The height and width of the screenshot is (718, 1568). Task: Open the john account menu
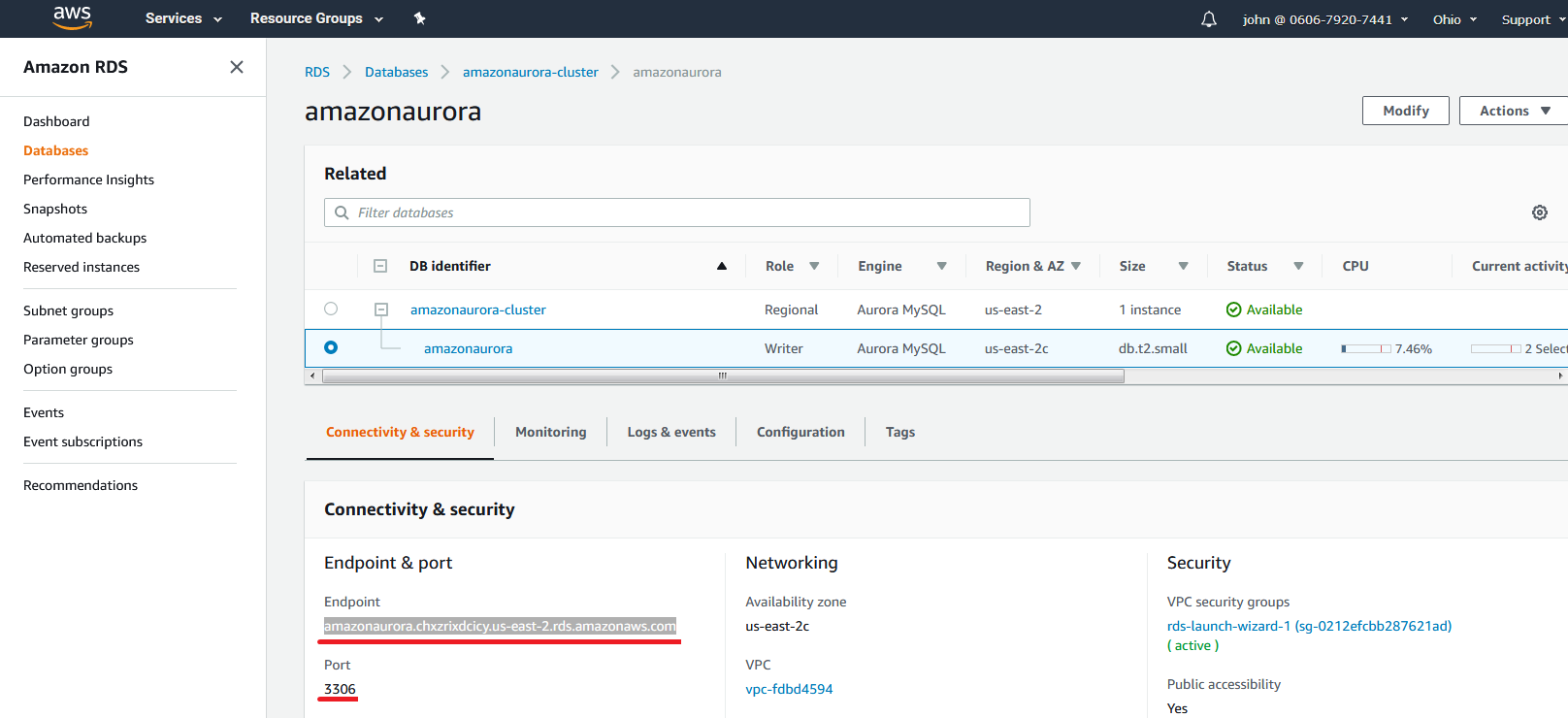coord(1325,19)
